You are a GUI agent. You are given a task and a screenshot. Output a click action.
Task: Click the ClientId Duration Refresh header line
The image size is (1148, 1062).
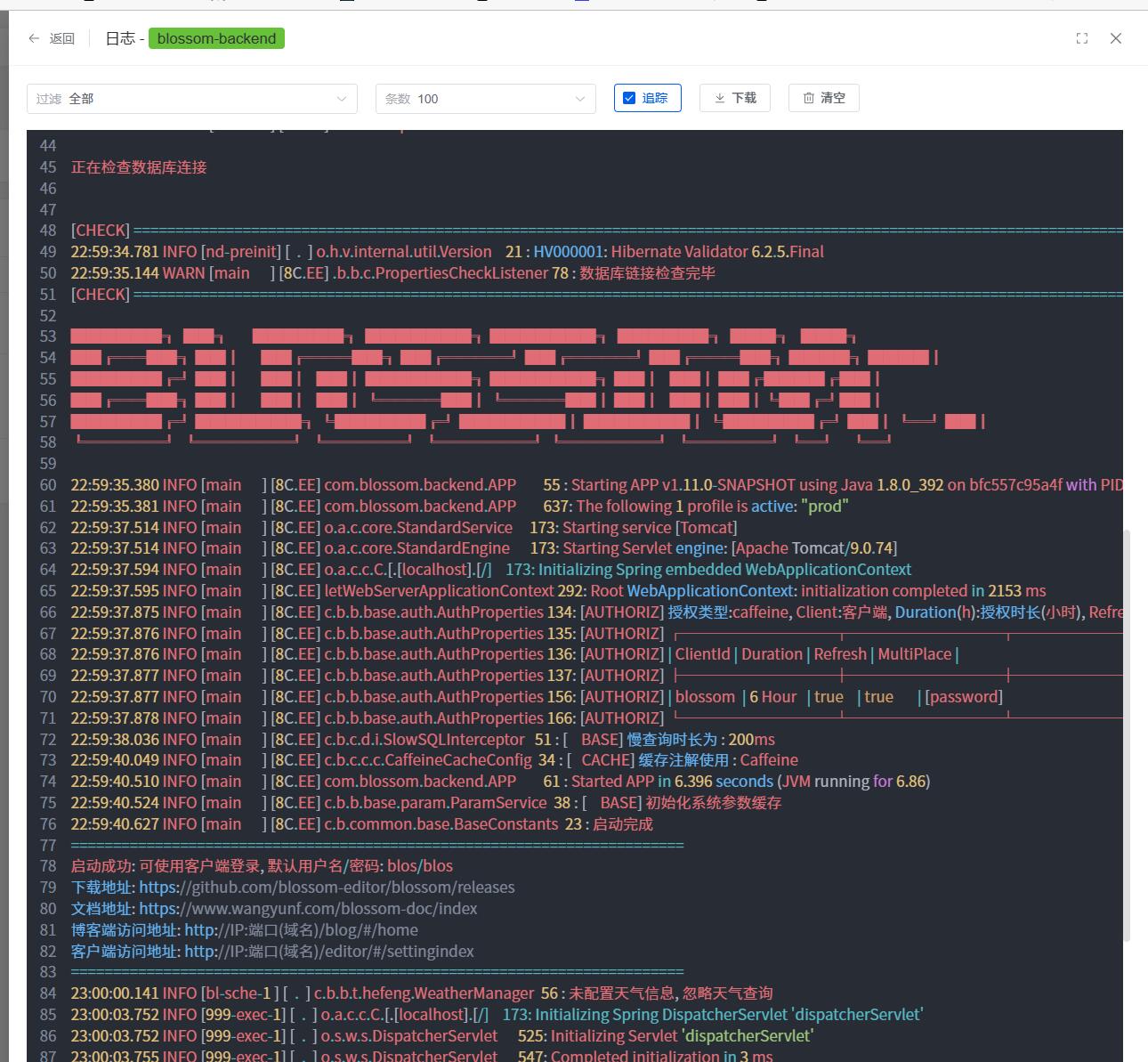[515, 654]
